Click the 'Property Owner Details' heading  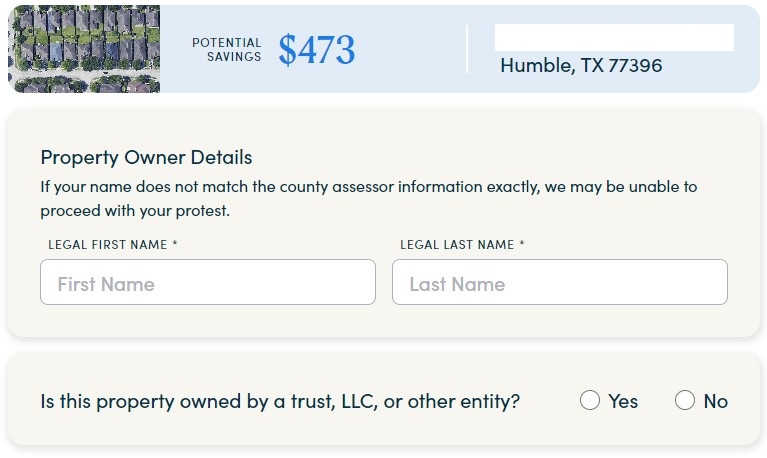[146, 157]
